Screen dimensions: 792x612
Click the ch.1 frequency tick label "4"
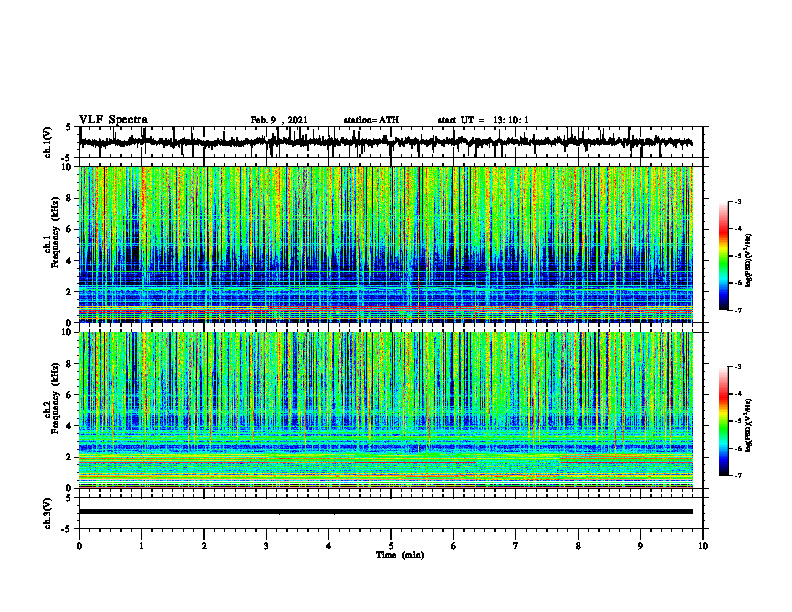coord(70,261)
